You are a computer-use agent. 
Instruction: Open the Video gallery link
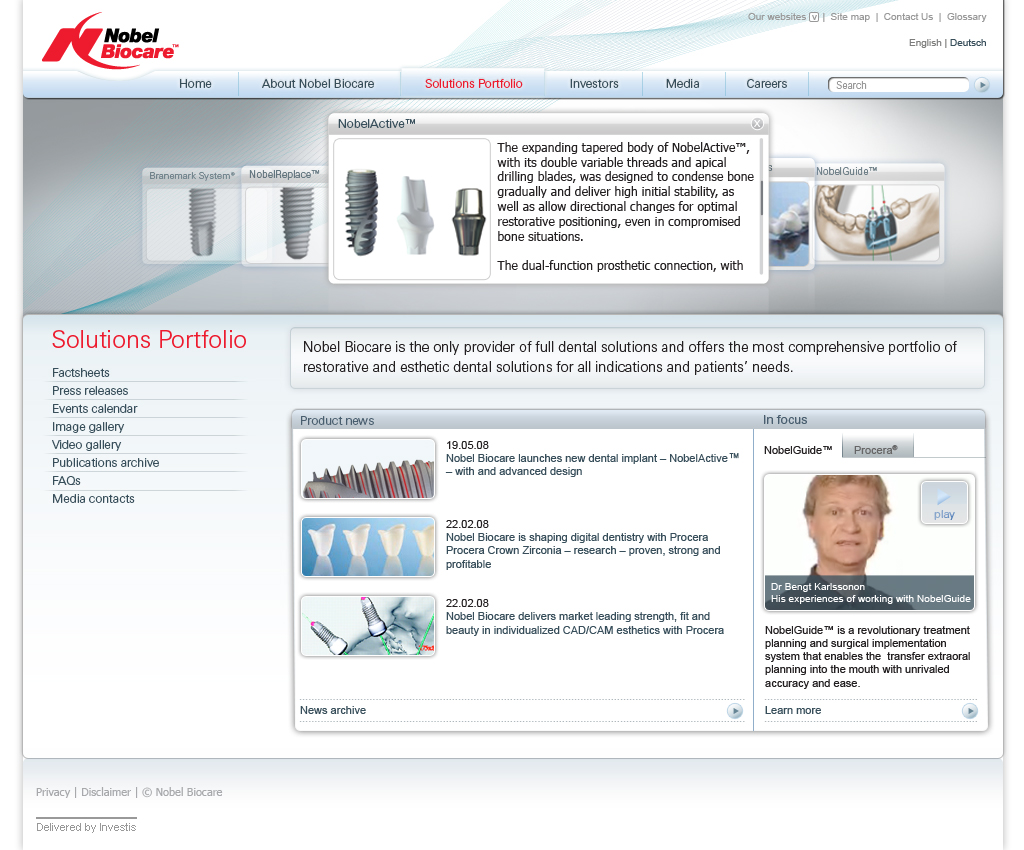point(86,445)
